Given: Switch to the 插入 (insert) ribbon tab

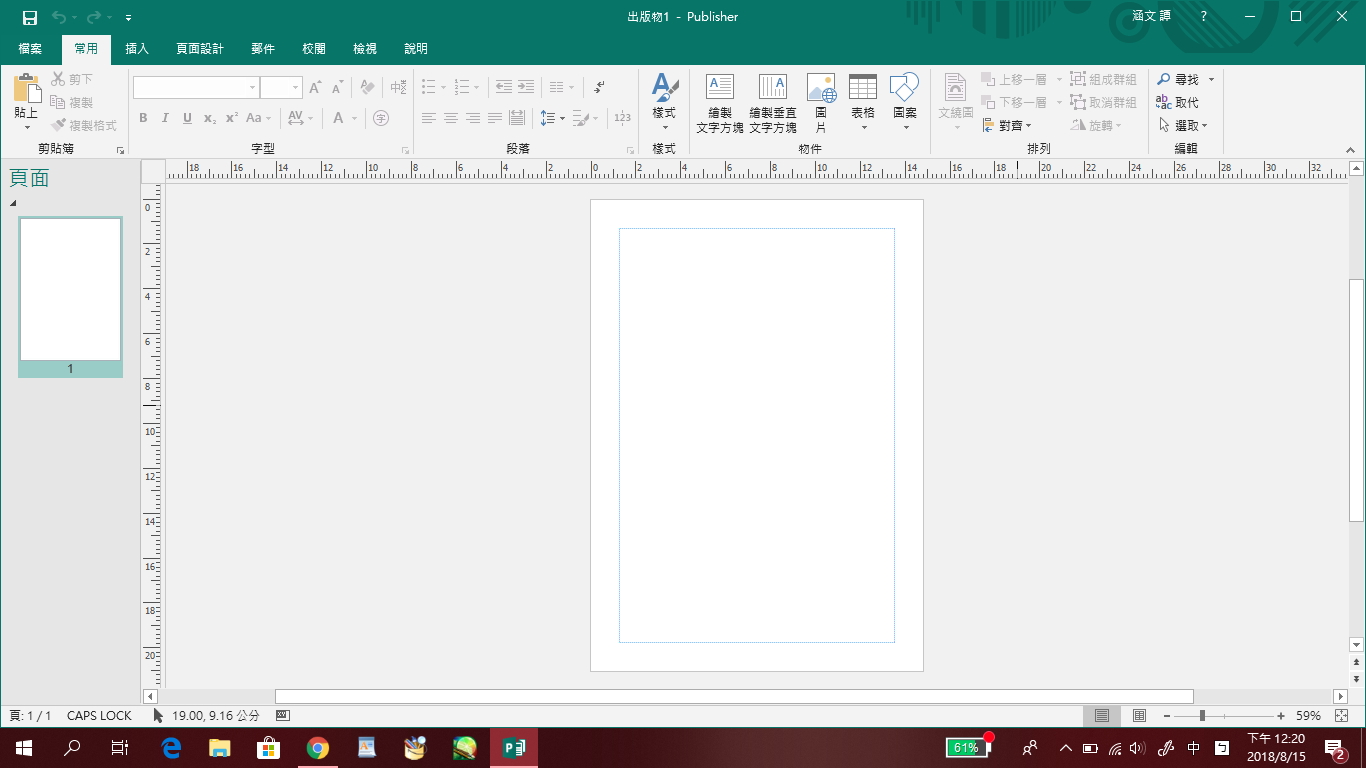Looking at the screenshot, I should tap(137, 48).
